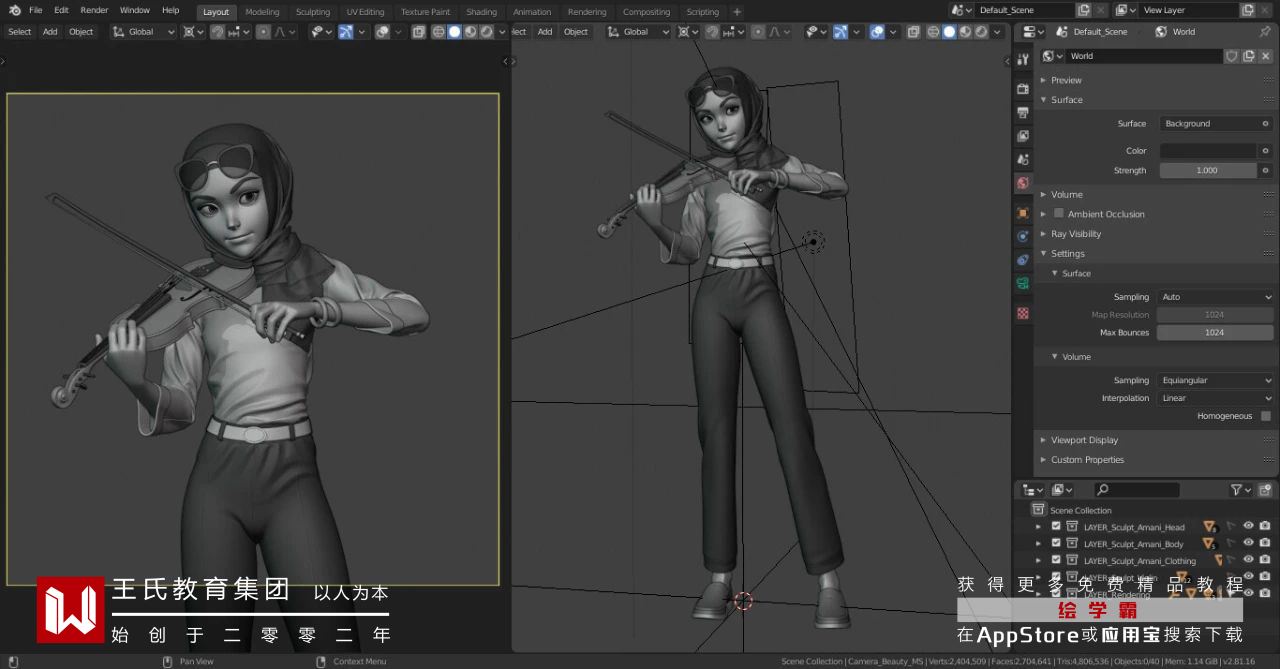Click the new scene icon next to Default_Scene
This screenshot has height=669, width=1280.
[x=1084, y=10]
